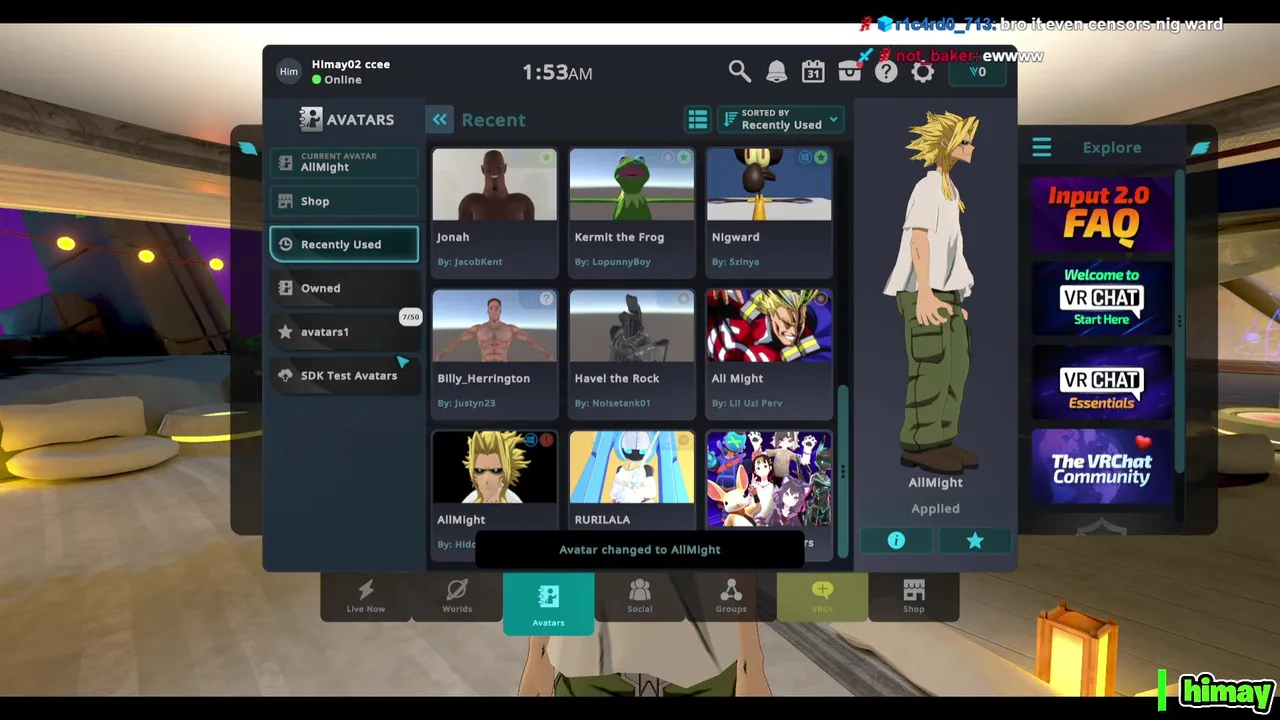The width and height of the screenshot is (1280, 720).
Task: Open the VRChat Essentials banner
Action: click(x=1102, y=382)
